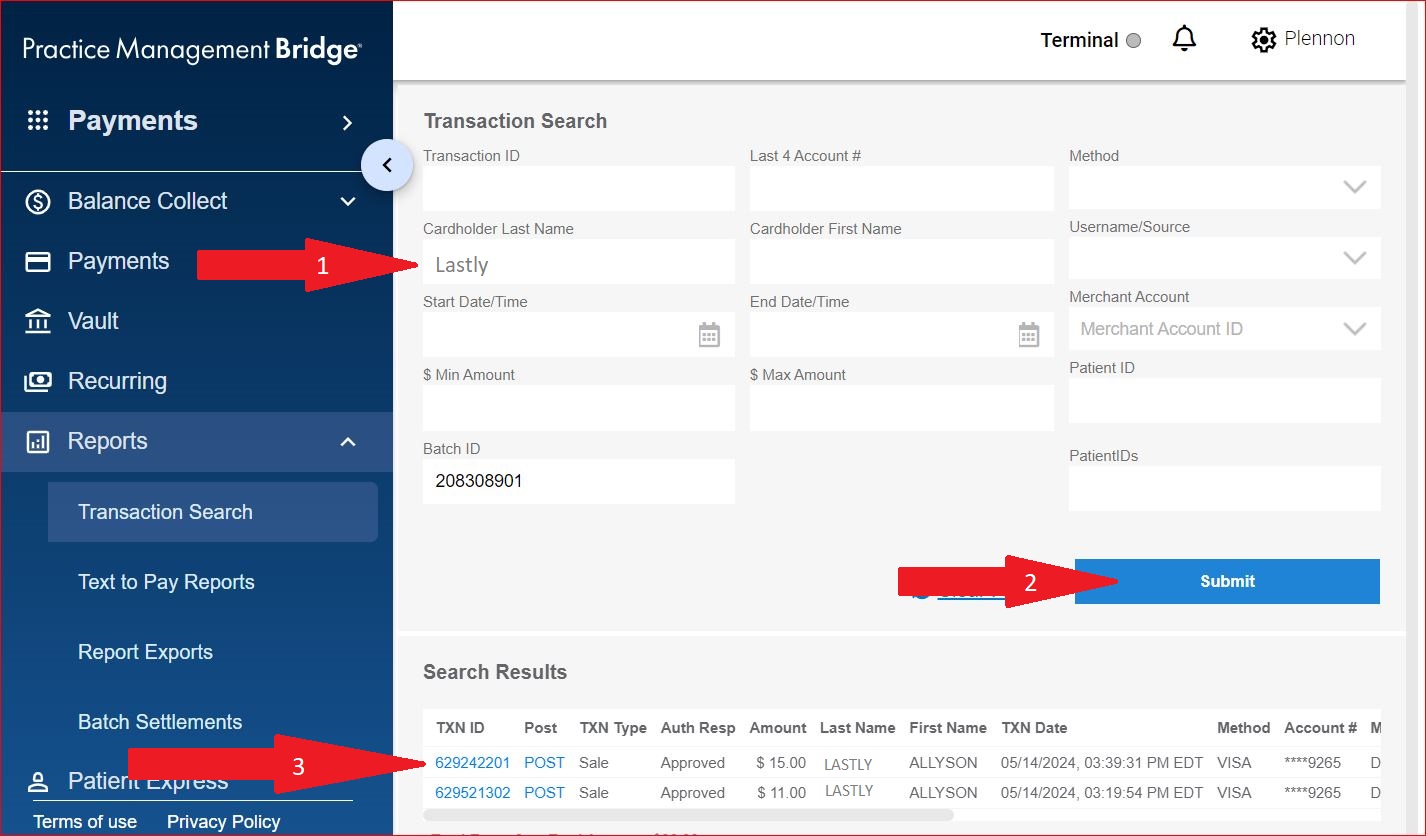Open the End Date/Time calendar picker
This screenshot has height=836, width=1426.
[1029, 335]
